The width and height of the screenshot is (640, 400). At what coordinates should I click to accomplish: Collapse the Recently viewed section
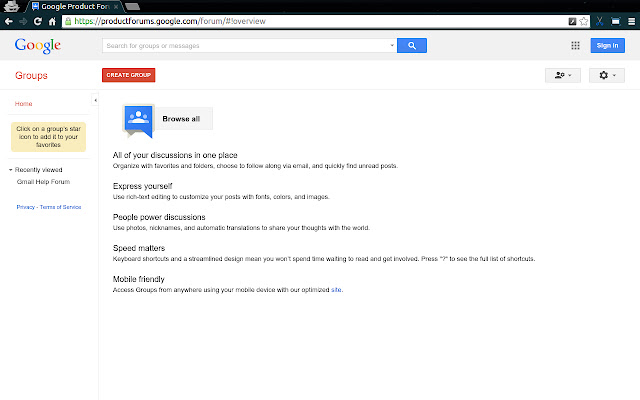pyautogui.click(x=11, y=170)
